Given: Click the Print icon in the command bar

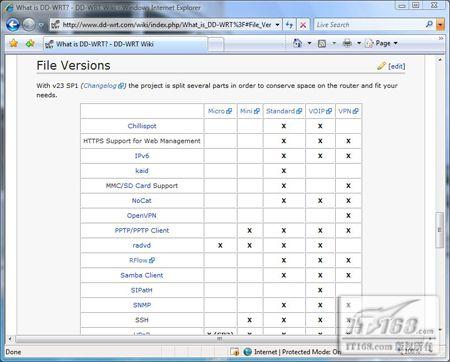Looking at the screenshot, I should 347,43.
